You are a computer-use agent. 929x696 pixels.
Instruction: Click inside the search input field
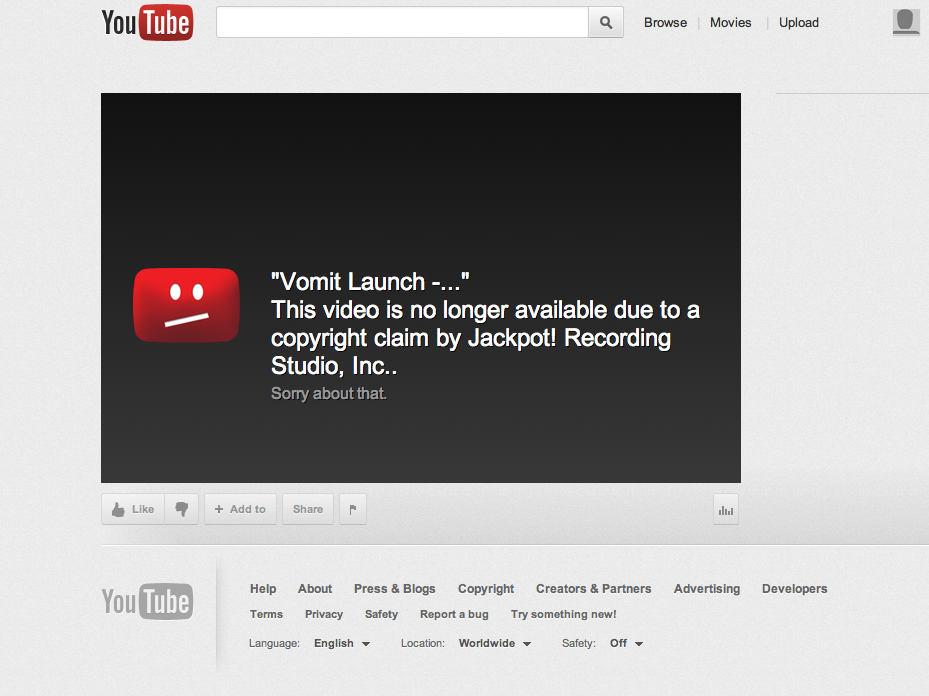pos(400,22)
